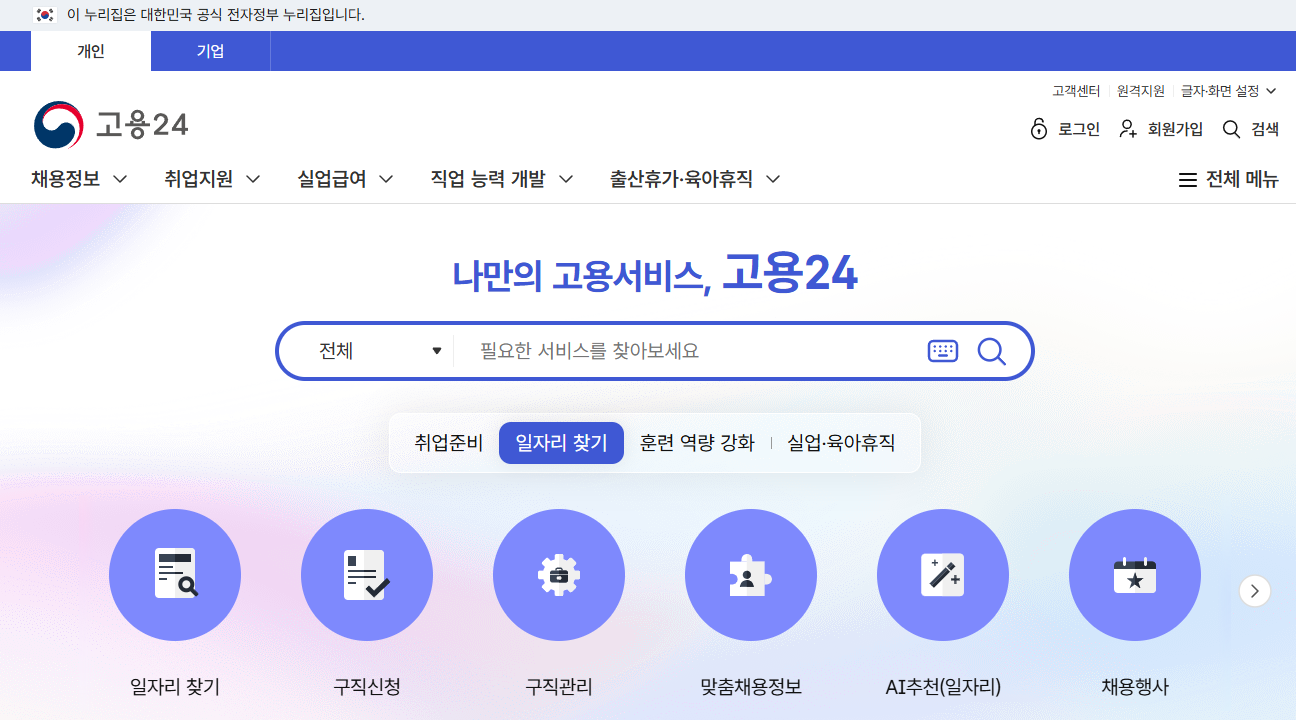Switch to the 기업 tab
Image resolution: width=1296 pixels, height=720 pixels.
tap(211, 51)
